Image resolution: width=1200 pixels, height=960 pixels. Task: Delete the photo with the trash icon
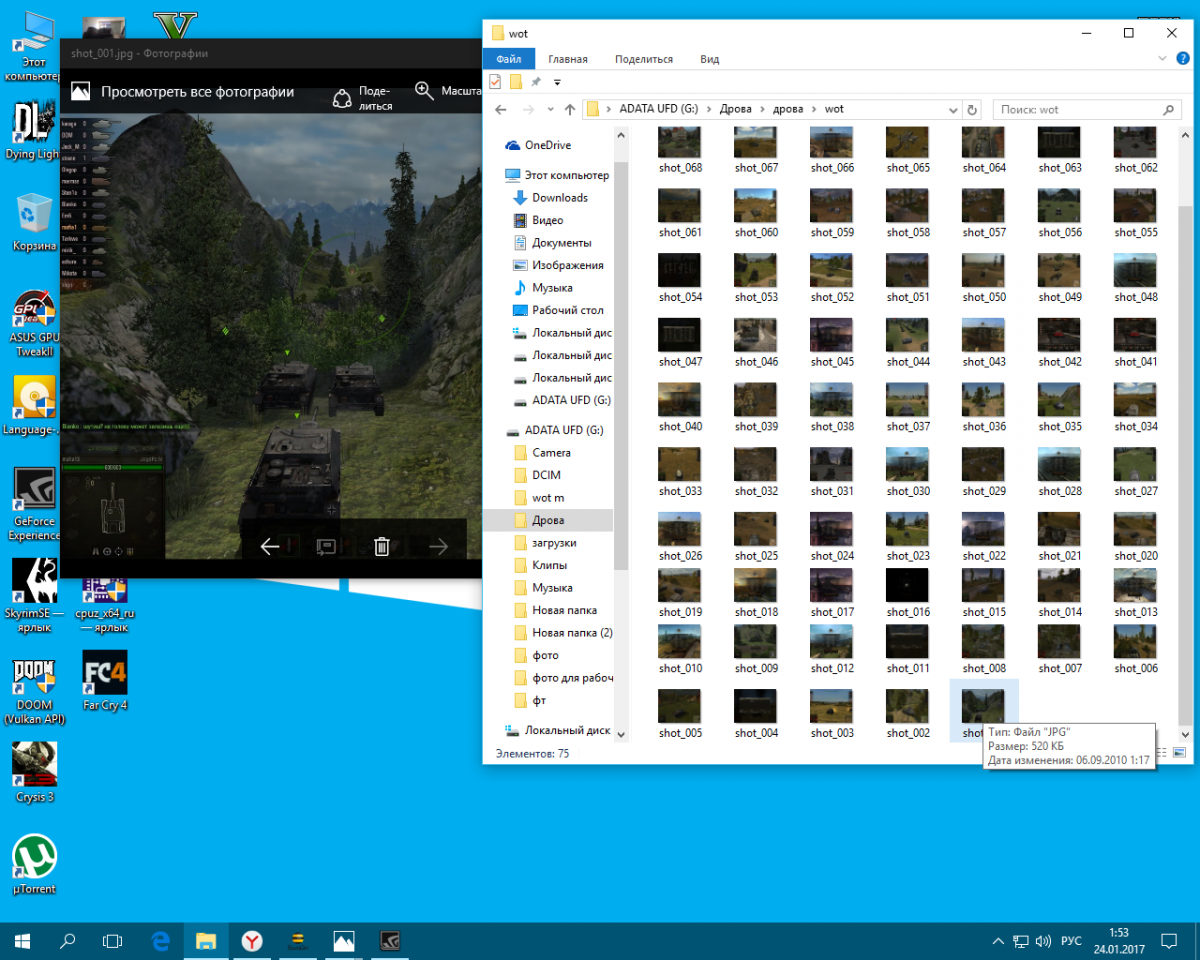[x=381, y=546]
